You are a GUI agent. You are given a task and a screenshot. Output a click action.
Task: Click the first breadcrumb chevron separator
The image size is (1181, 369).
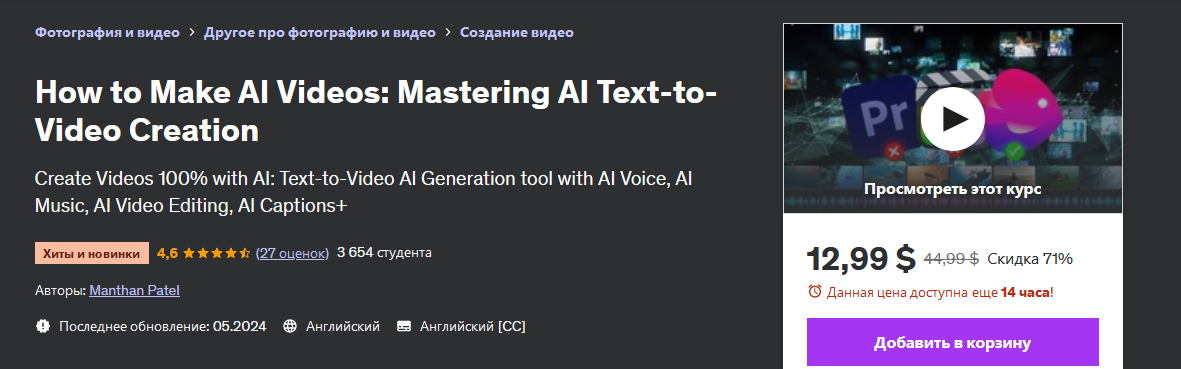(192, 32)
